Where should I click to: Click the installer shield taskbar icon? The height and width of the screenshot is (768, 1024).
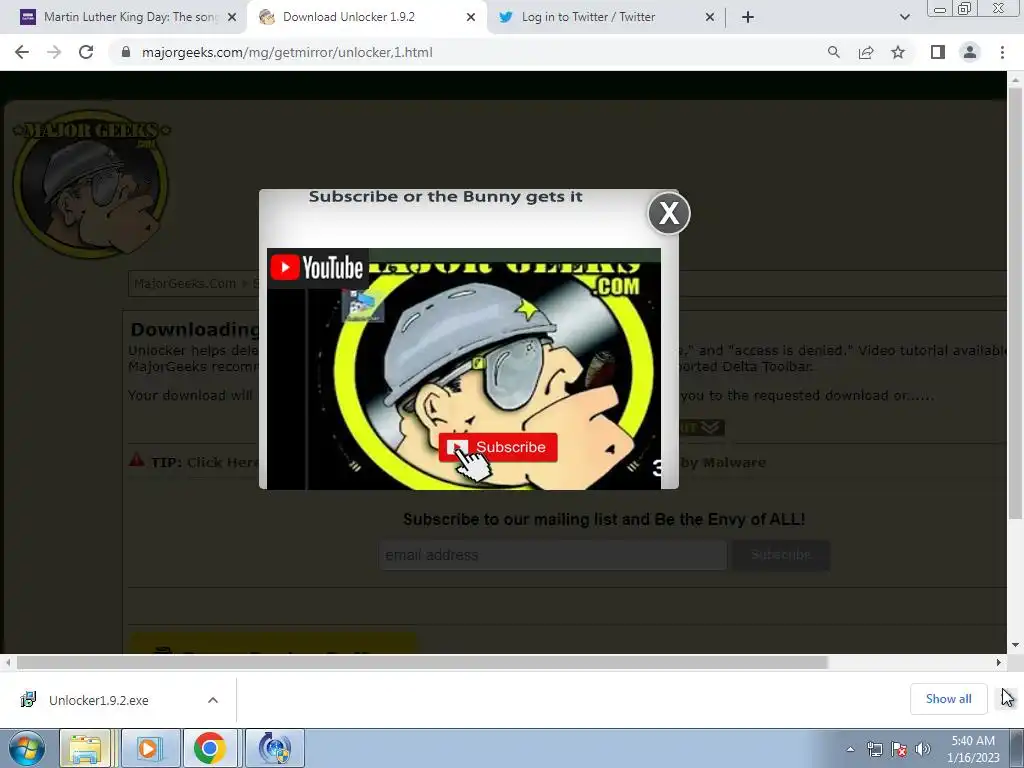click(x=275, y=748)
